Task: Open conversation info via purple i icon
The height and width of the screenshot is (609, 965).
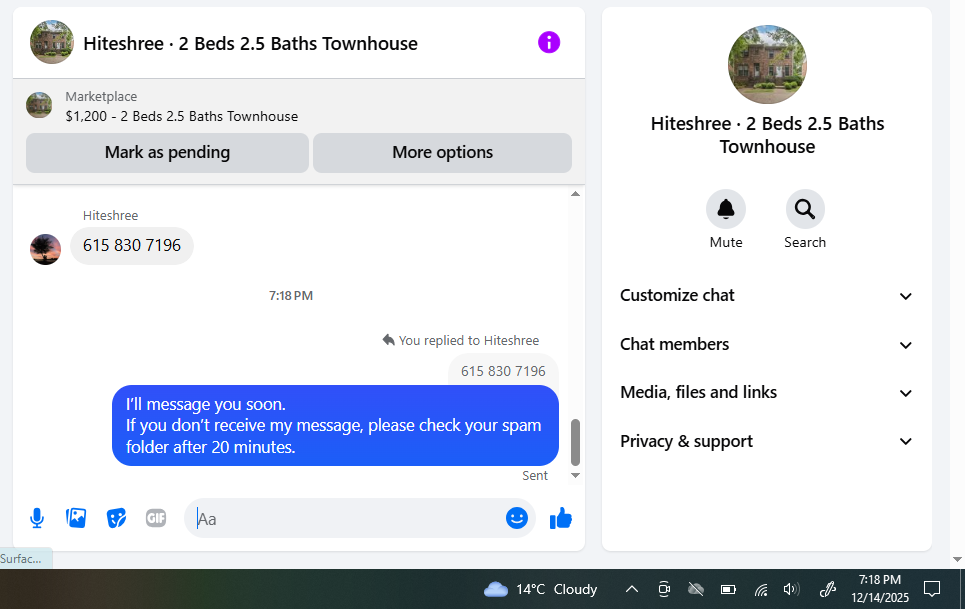Action: pos(548,42)
